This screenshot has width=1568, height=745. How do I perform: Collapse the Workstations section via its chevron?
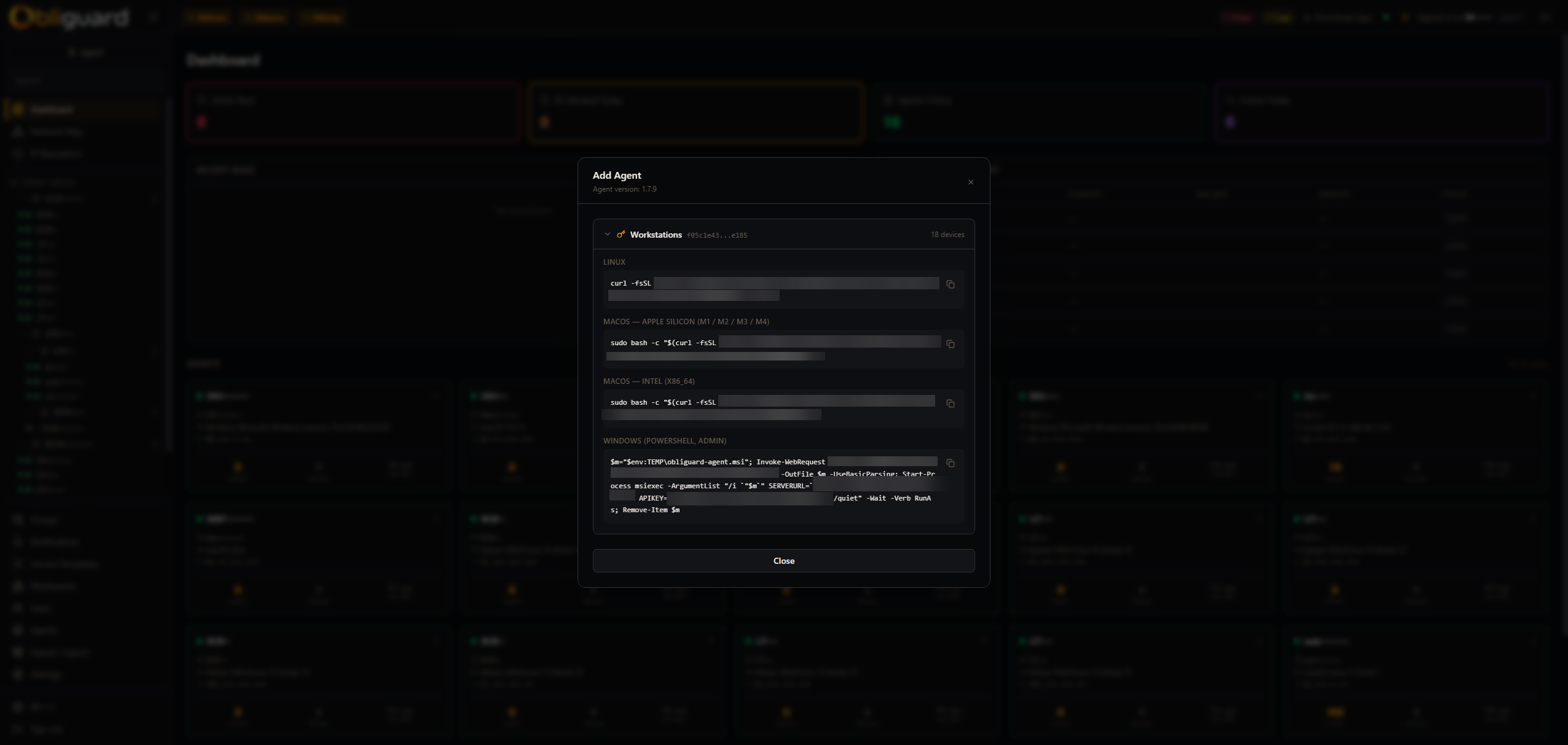click(607, 234)
